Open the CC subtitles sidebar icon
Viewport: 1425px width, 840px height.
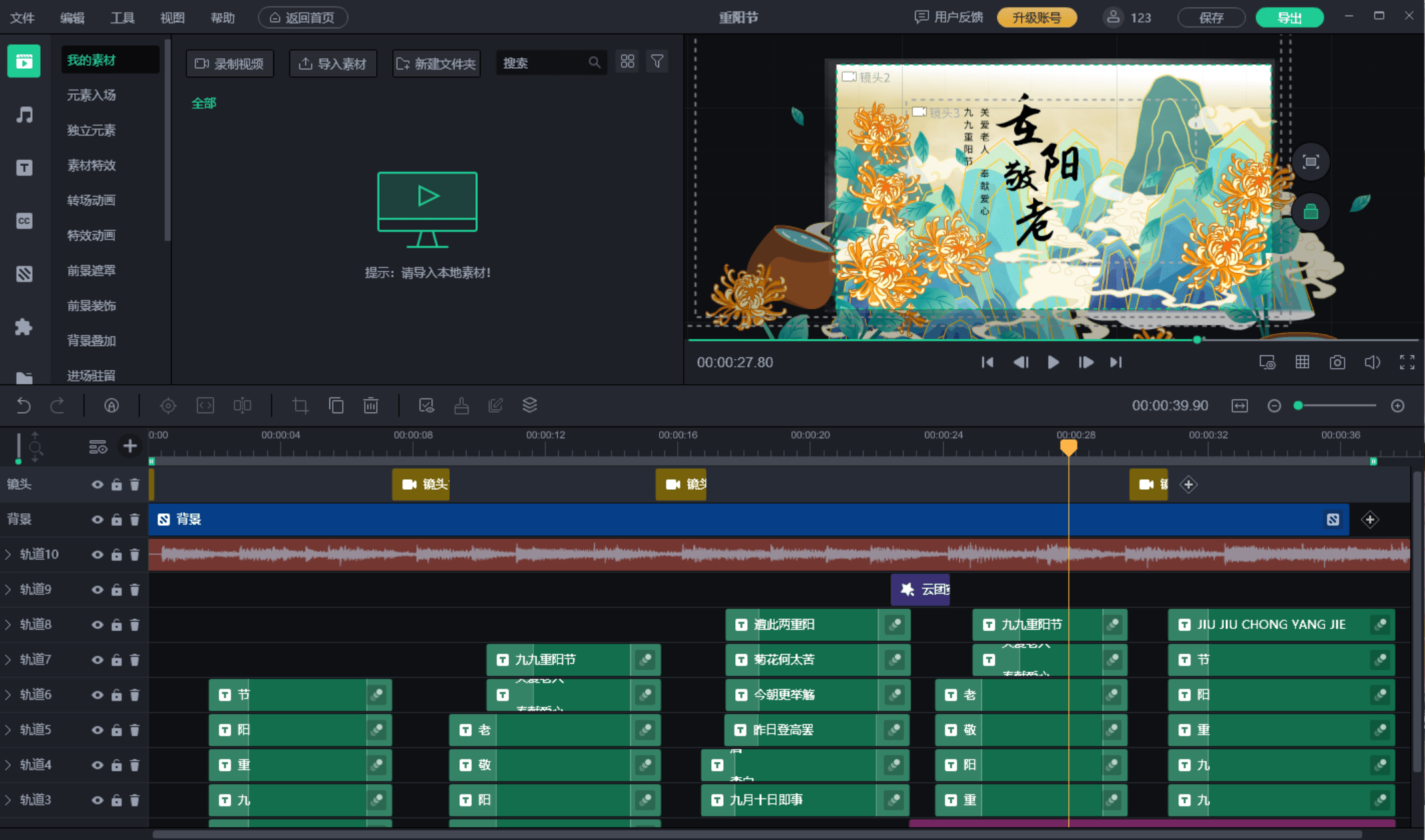24,221
